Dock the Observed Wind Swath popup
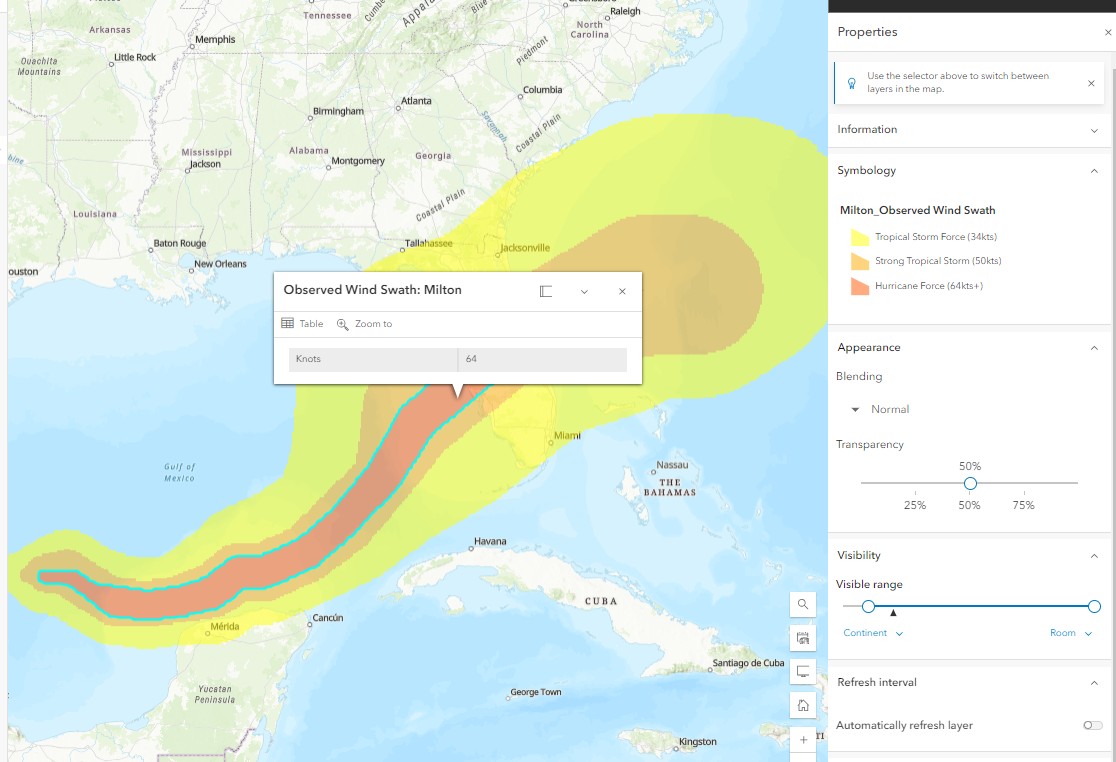The width and height of the screenshot is (1116, 762). pos(546,291)
